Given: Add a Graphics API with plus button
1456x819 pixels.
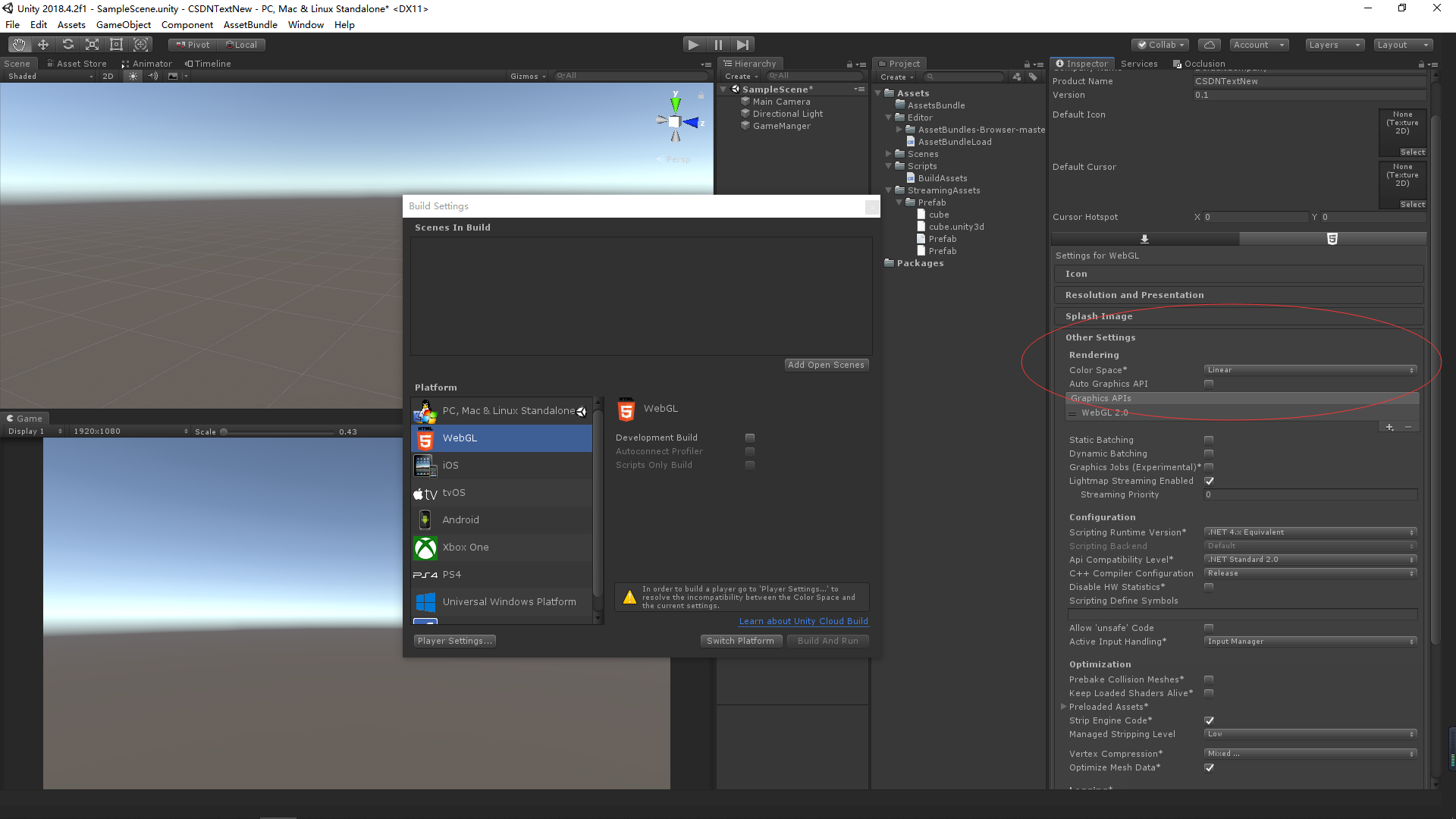Looking at the screenshot, I should [x=1389, y=427].
